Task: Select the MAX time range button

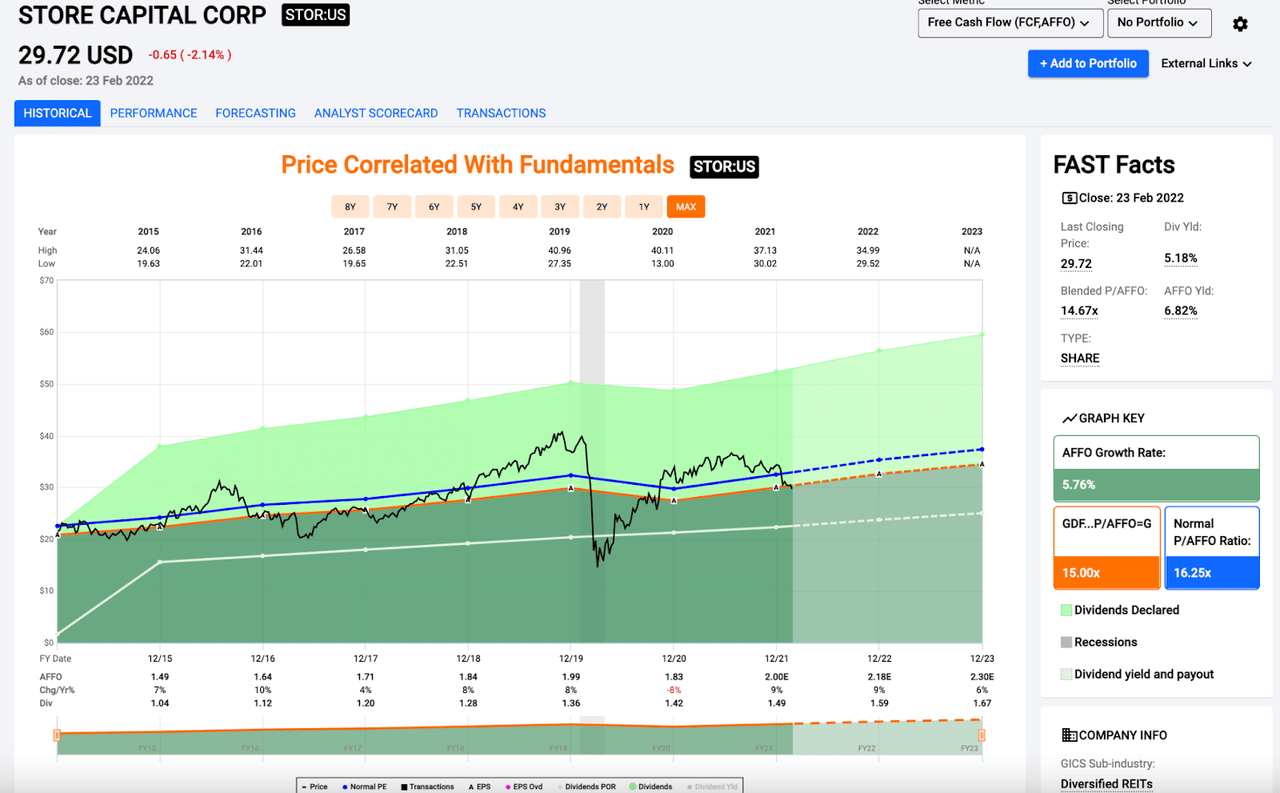Action: (x=686, y=207)
